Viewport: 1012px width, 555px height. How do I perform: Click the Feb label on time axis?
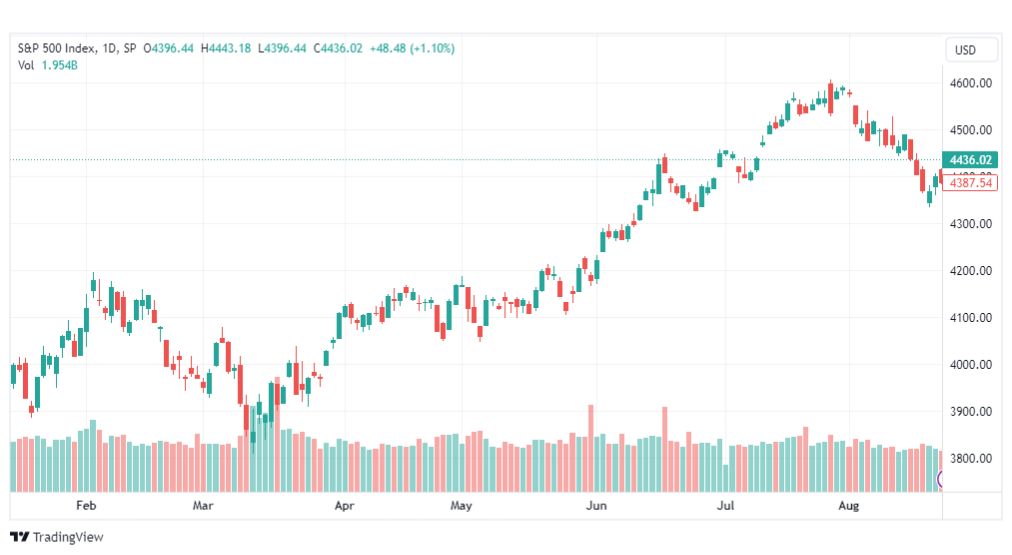(86, 505)
